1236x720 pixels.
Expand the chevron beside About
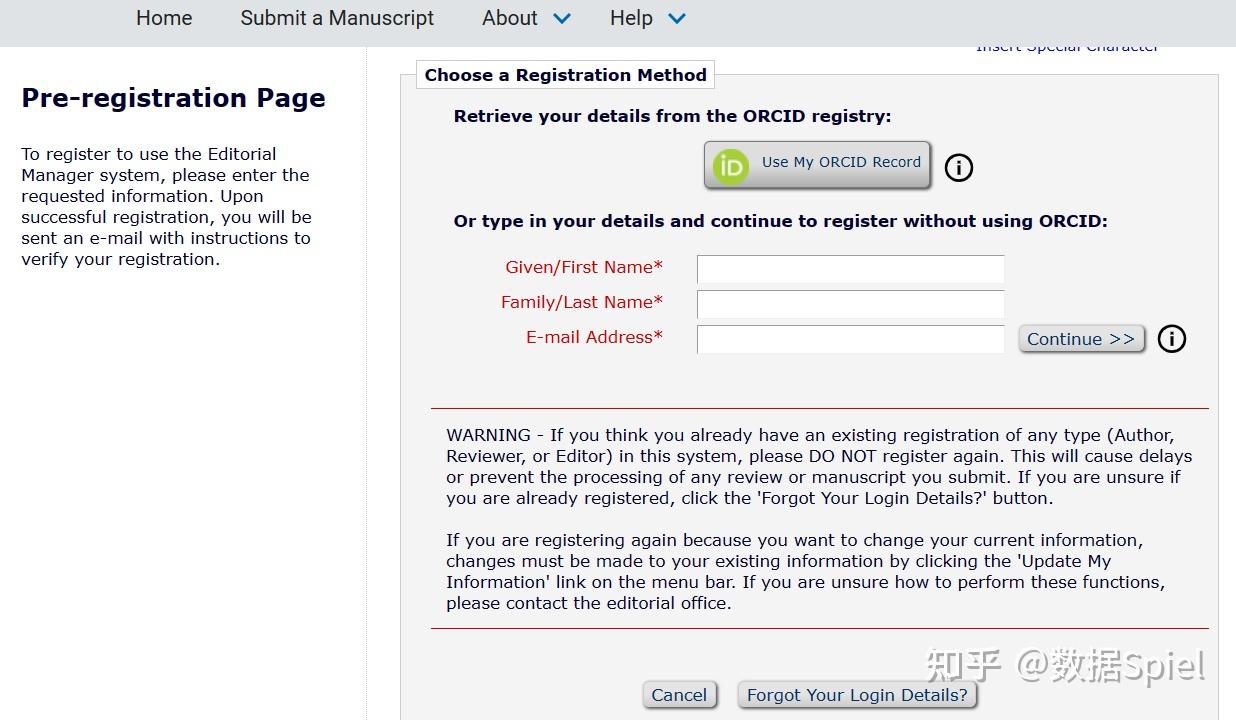[561, 19]
